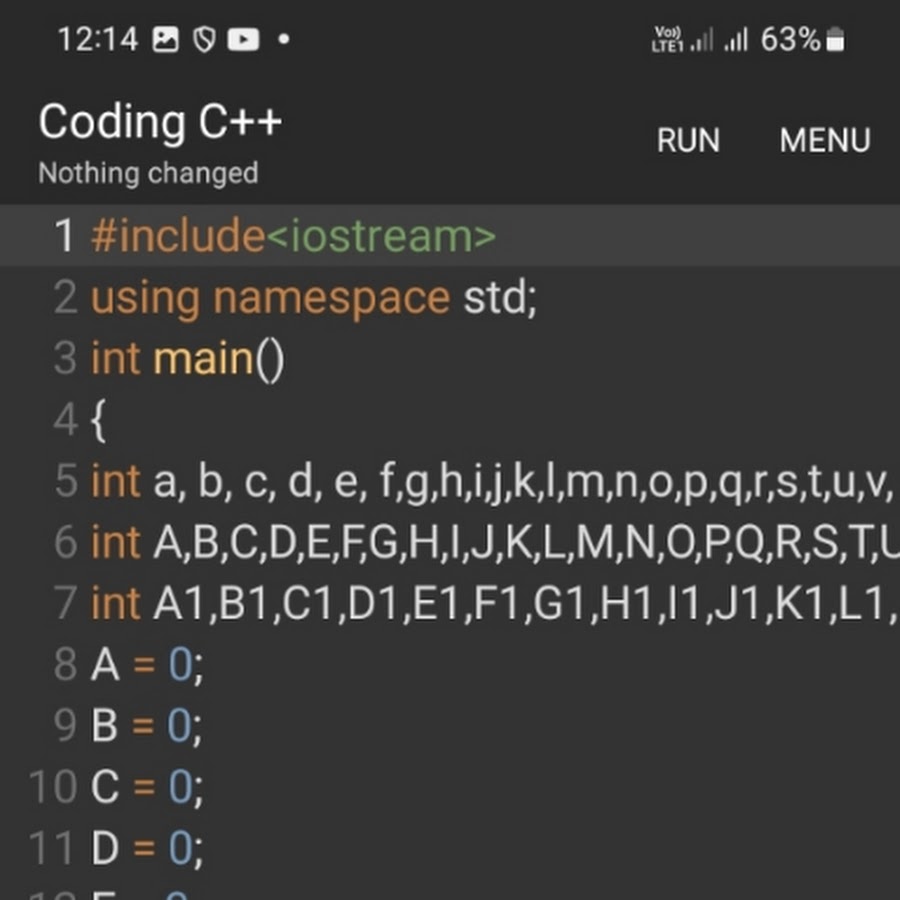This screenshot has width=900, height=900.
Task: Tap the shield notification icon in status bar
Action: pyautogui.click(x=204, y=40)
